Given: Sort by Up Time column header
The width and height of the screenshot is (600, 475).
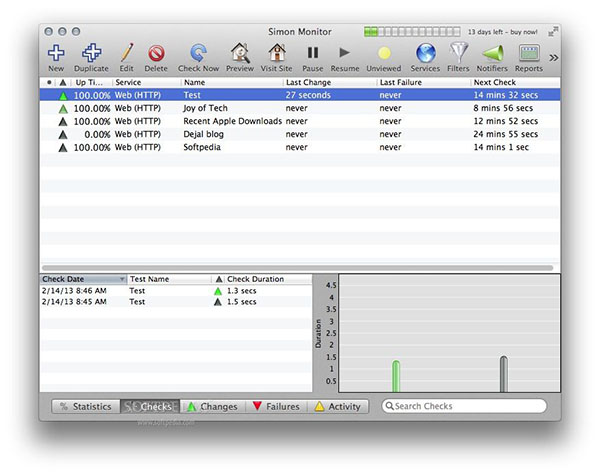Looking at the screenshot, I should pos(89,82).
